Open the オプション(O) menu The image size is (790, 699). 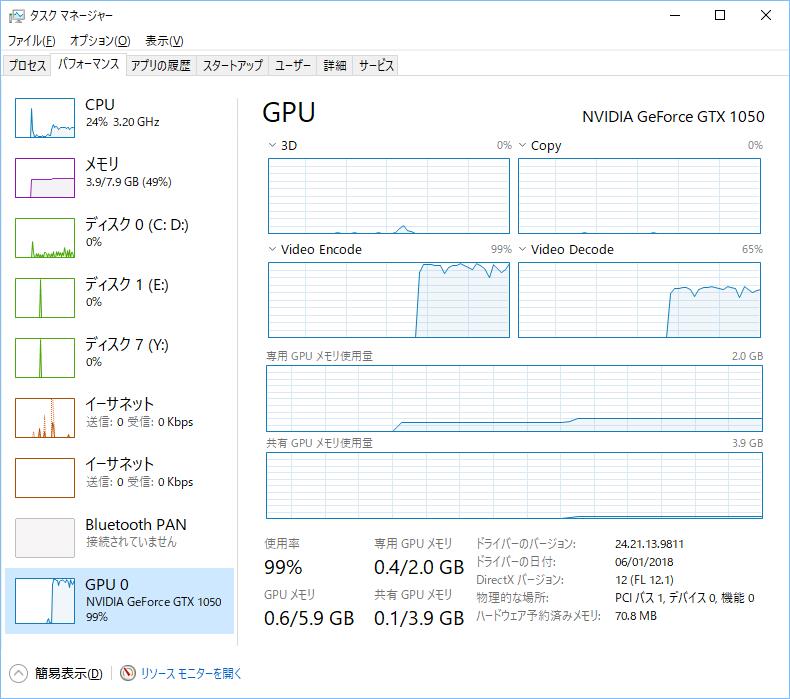point(100,40)
